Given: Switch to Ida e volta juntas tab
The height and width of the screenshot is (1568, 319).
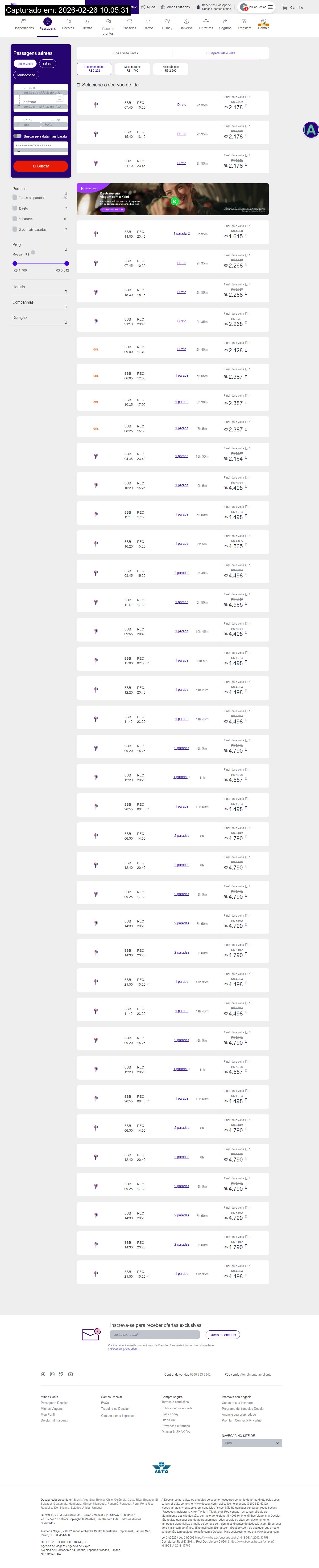Looking at the screenshot, I should pos(124,53).
